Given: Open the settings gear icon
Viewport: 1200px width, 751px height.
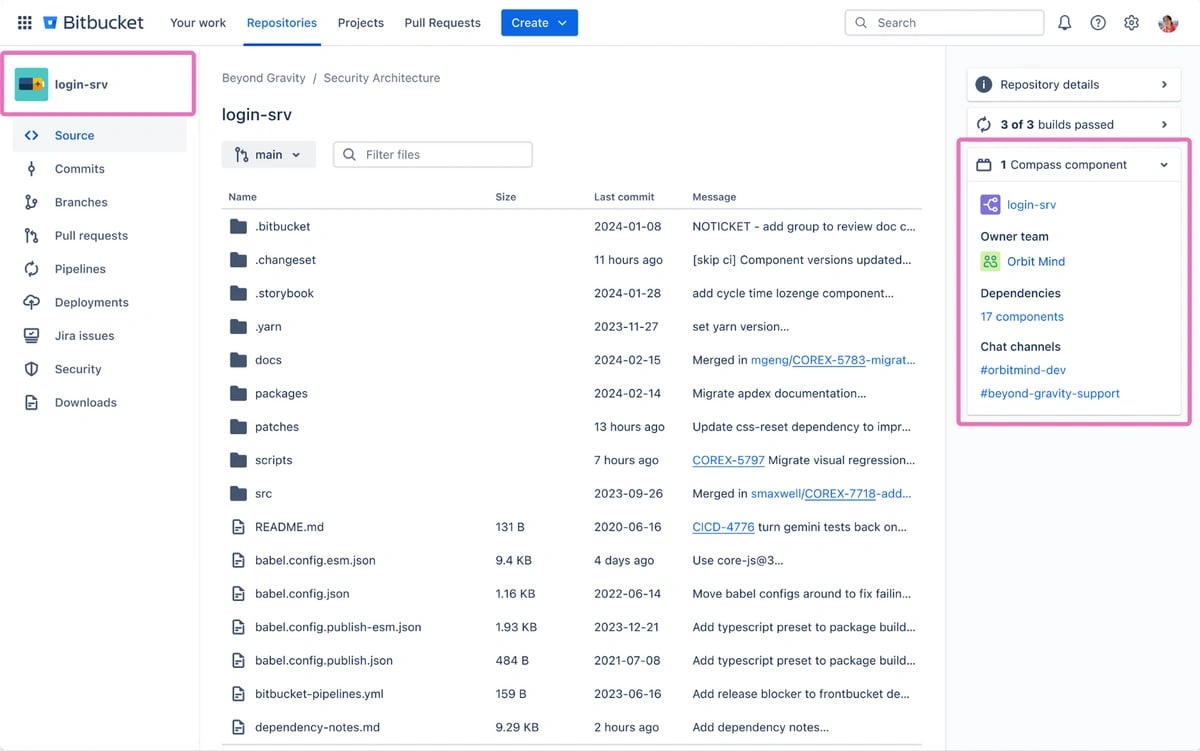Looking at the screenshot, I should [x=1131, y=23].
